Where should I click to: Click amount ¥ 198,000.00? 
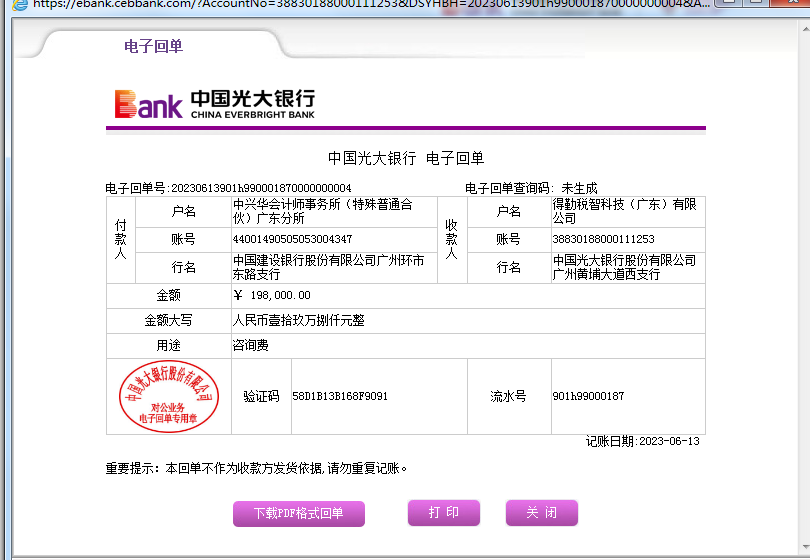pos(272,295)
